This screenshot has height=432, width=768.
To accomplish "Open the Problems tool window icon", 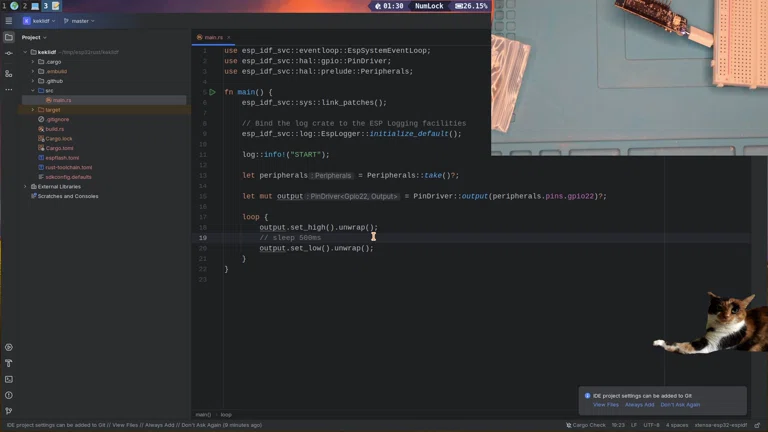I will pyautogui.click(x=9, y=395).
